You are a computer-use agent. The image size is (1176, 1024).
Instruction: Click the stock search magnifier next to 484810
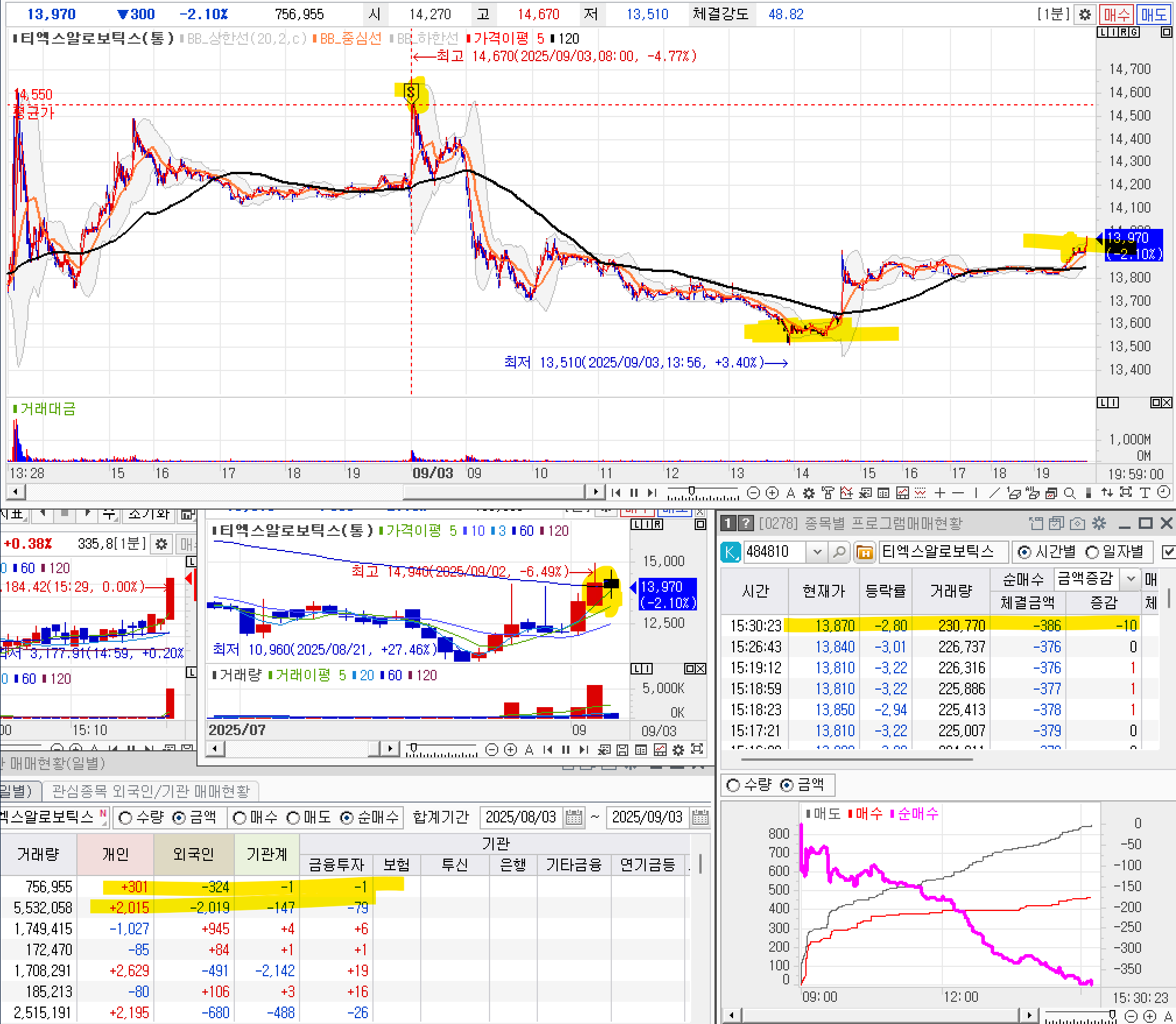click(839, 552)
